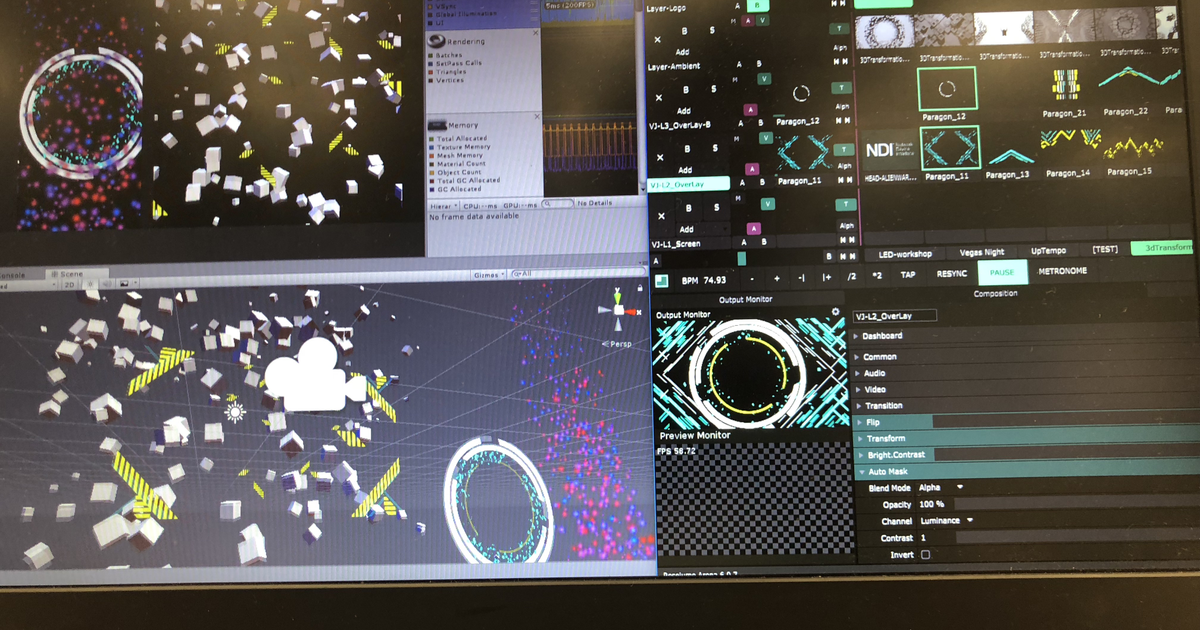Expand the Transition section

pos(858,406)
